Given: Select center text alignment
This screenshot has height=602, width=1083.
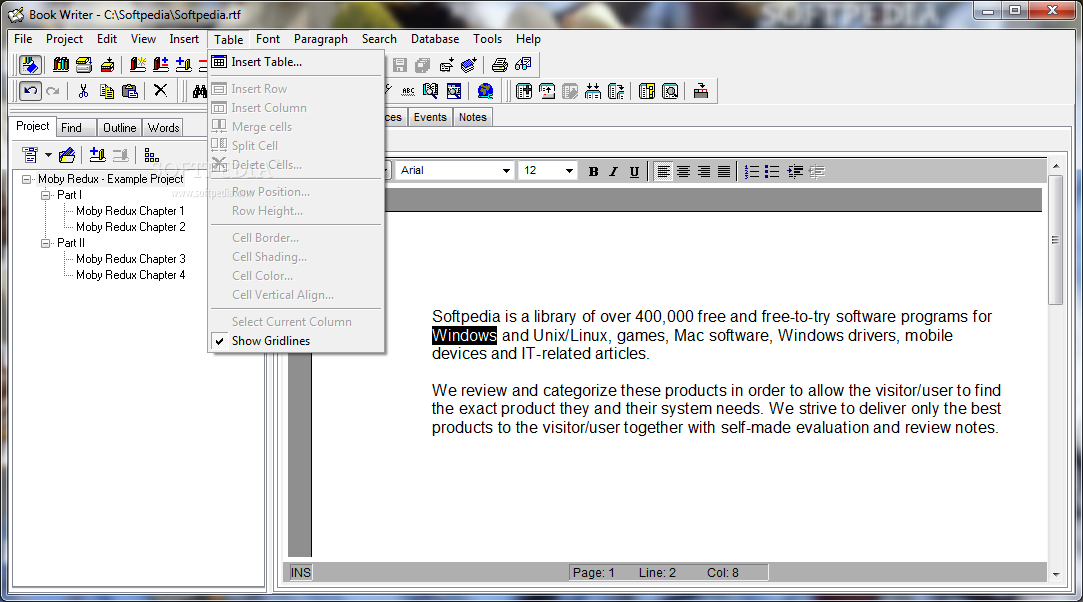Looking at the screenshot, I should pyautogui.click(x=683, y=171).
